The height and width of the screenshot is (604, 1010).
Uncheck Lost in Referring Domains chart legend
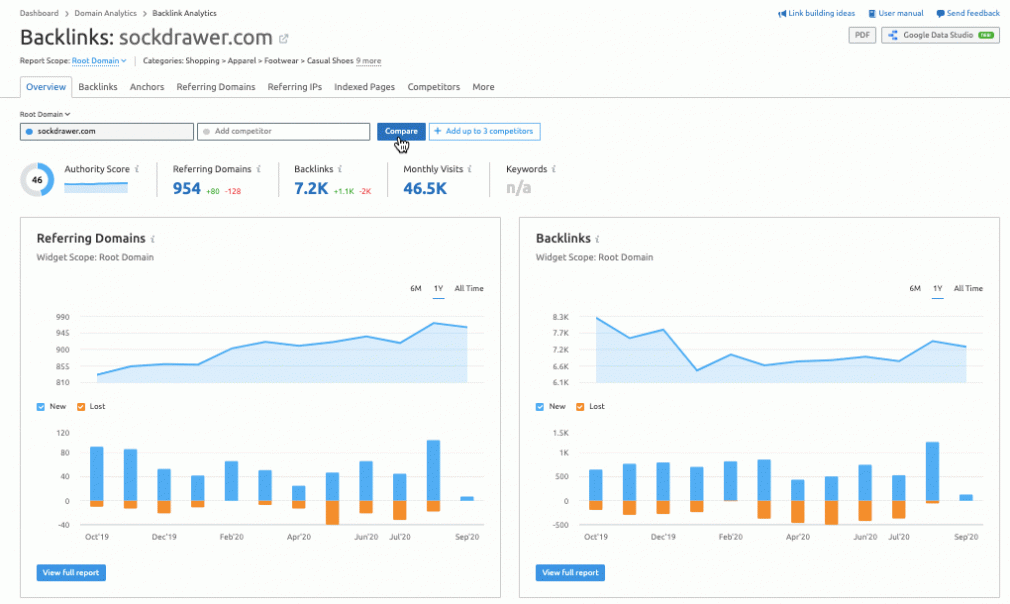coord(81,407)
